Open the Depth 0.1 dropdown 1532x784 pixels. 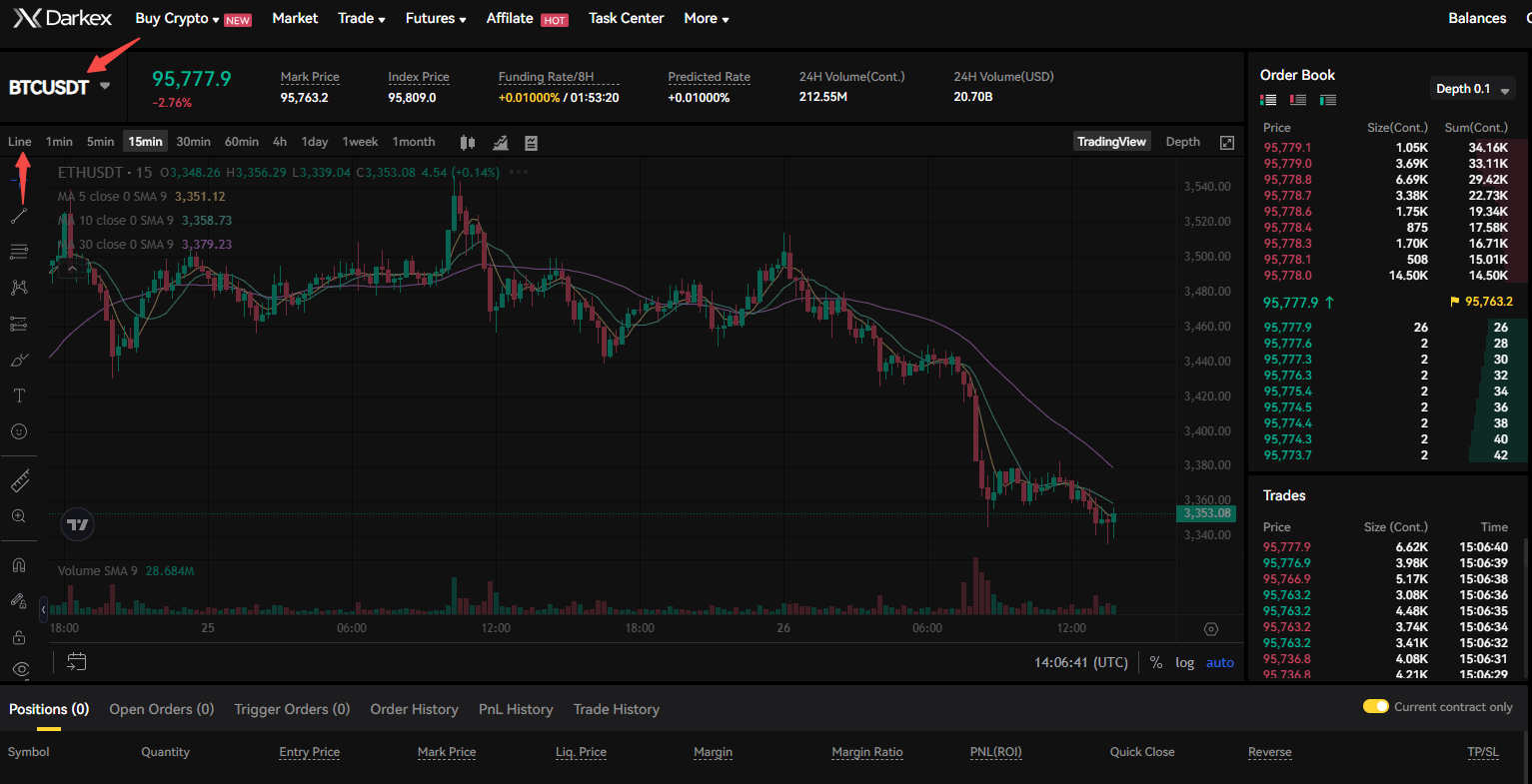[x=1473, y=89]
